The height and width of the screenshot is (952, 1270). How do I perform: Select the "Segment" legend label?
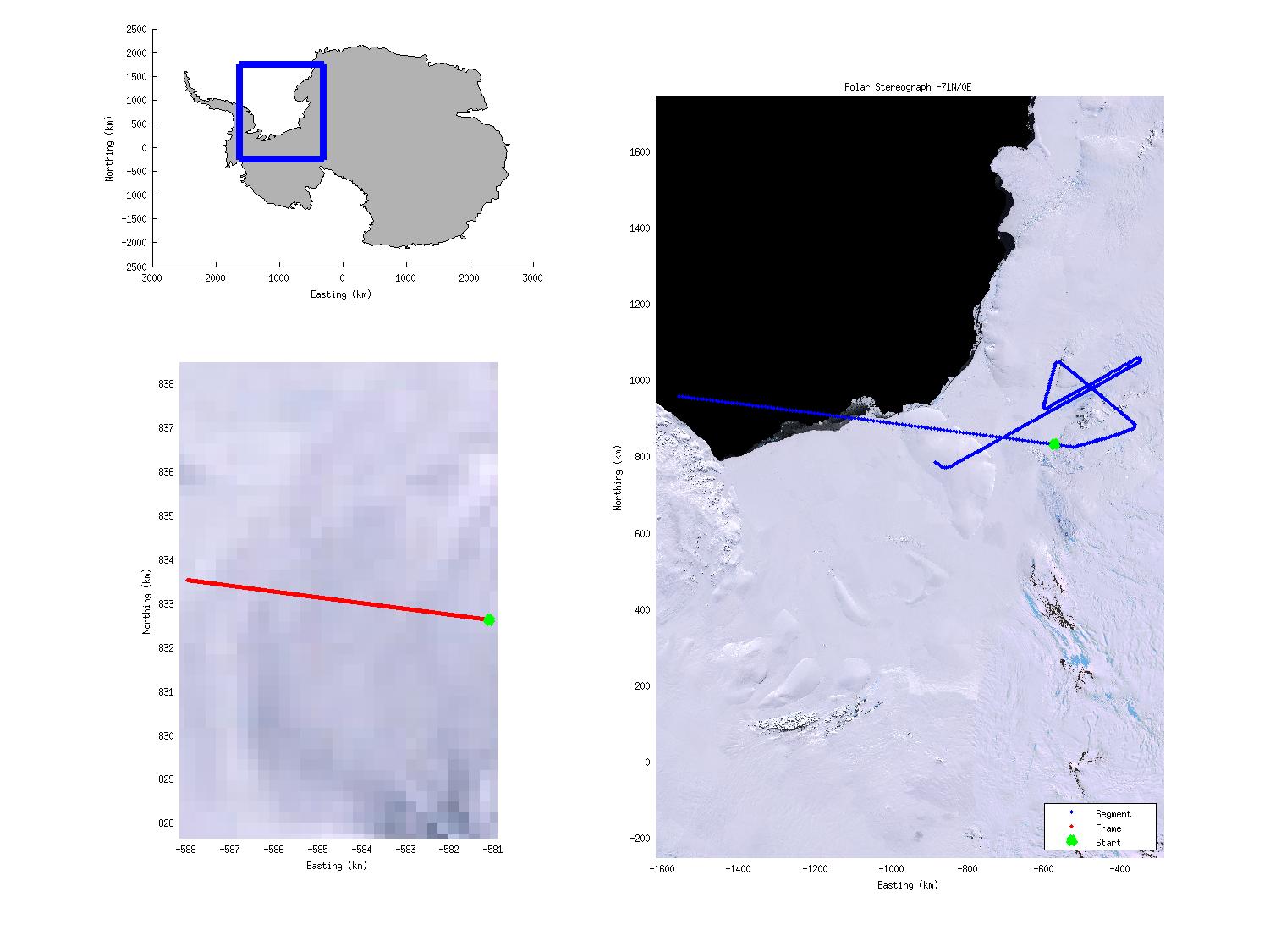[1113, 814]
